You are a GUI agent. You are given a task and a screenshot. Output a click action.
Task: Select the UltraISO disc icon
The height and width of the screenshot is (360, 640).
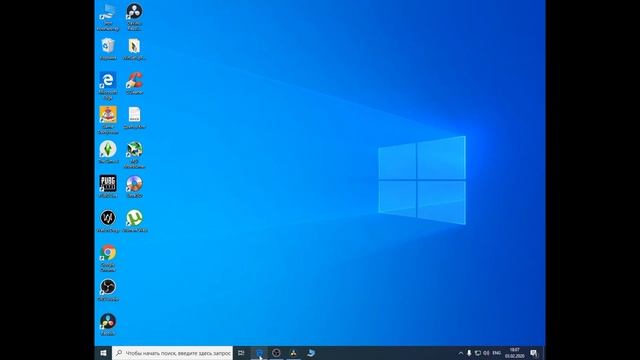click(x=134, y=187)
